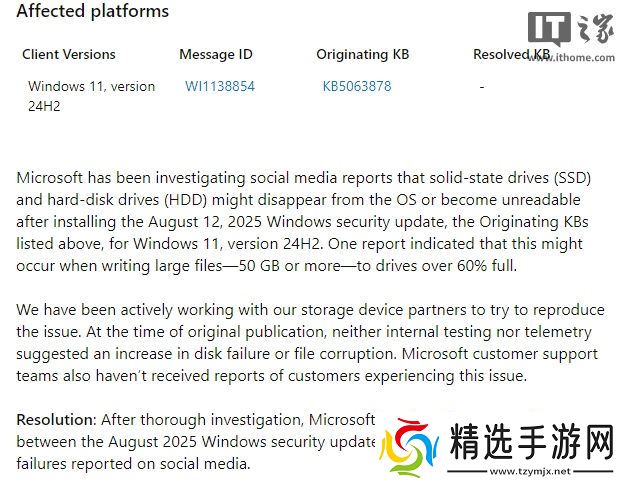Click the bold Resolution label
This screenshot has width=625, height=484.
point(56,420)
